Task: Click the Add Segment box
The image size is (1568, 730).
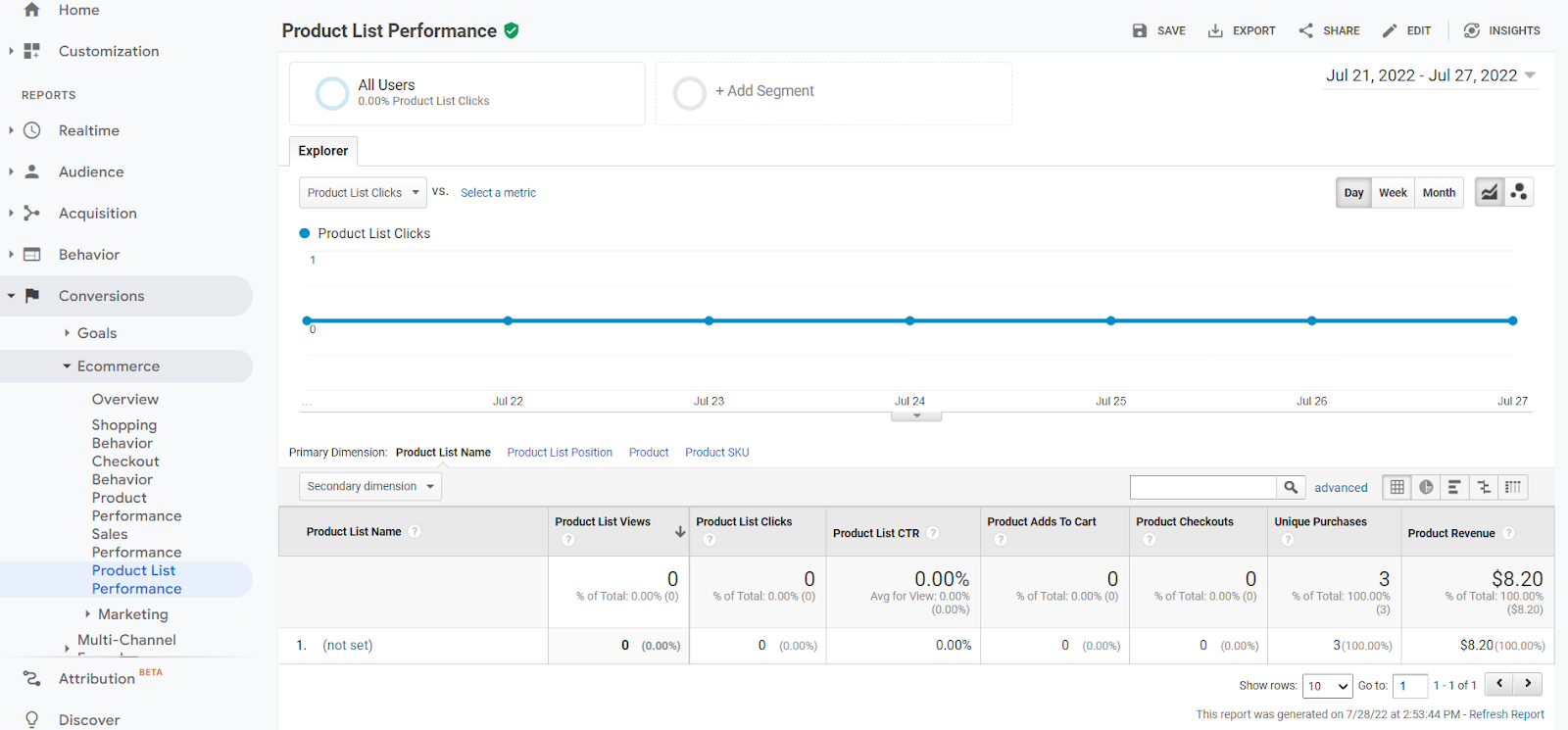Action: coord(834,93)
